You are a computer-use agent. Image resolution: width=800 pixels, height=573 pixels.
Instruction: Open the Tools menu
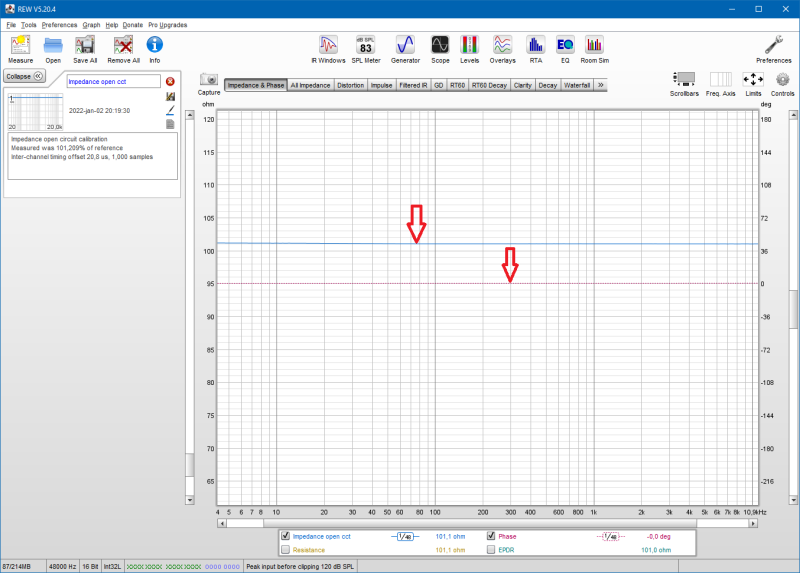click(x=29, y=25)
